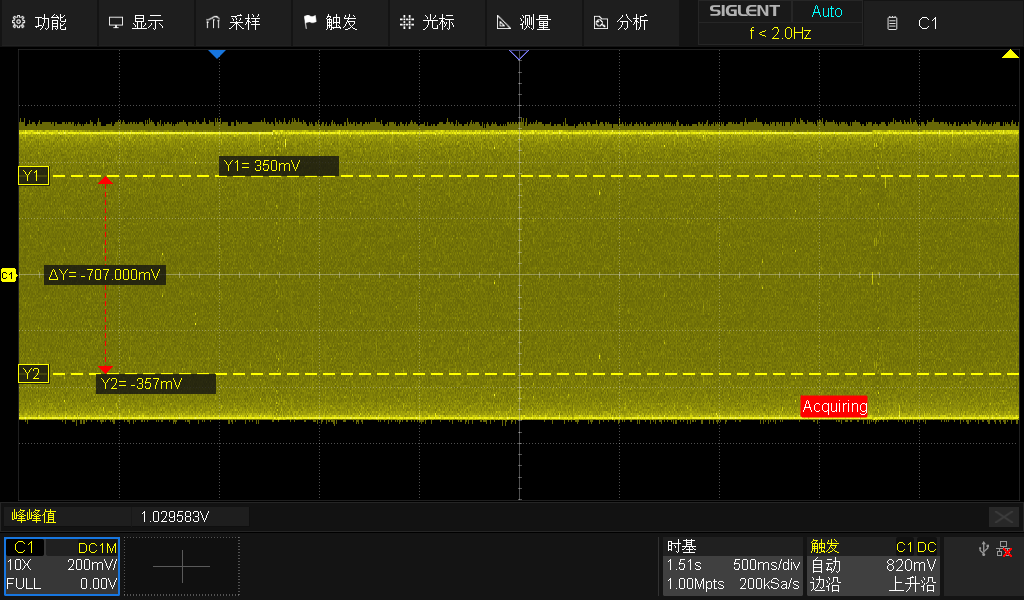Click the USB connection icon
Screen dimensions: 1024x600
(x=984, y=548)
